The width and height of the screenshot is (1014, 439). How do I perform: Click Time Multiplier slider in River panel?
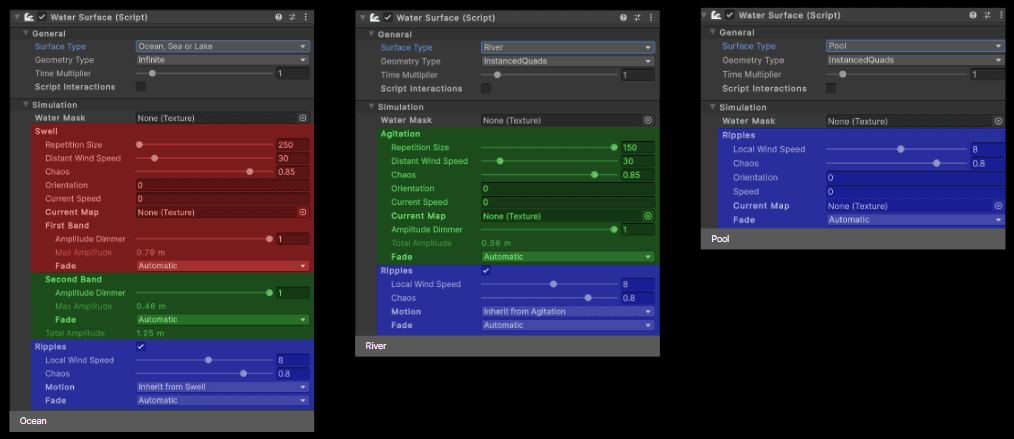(550, 75)
